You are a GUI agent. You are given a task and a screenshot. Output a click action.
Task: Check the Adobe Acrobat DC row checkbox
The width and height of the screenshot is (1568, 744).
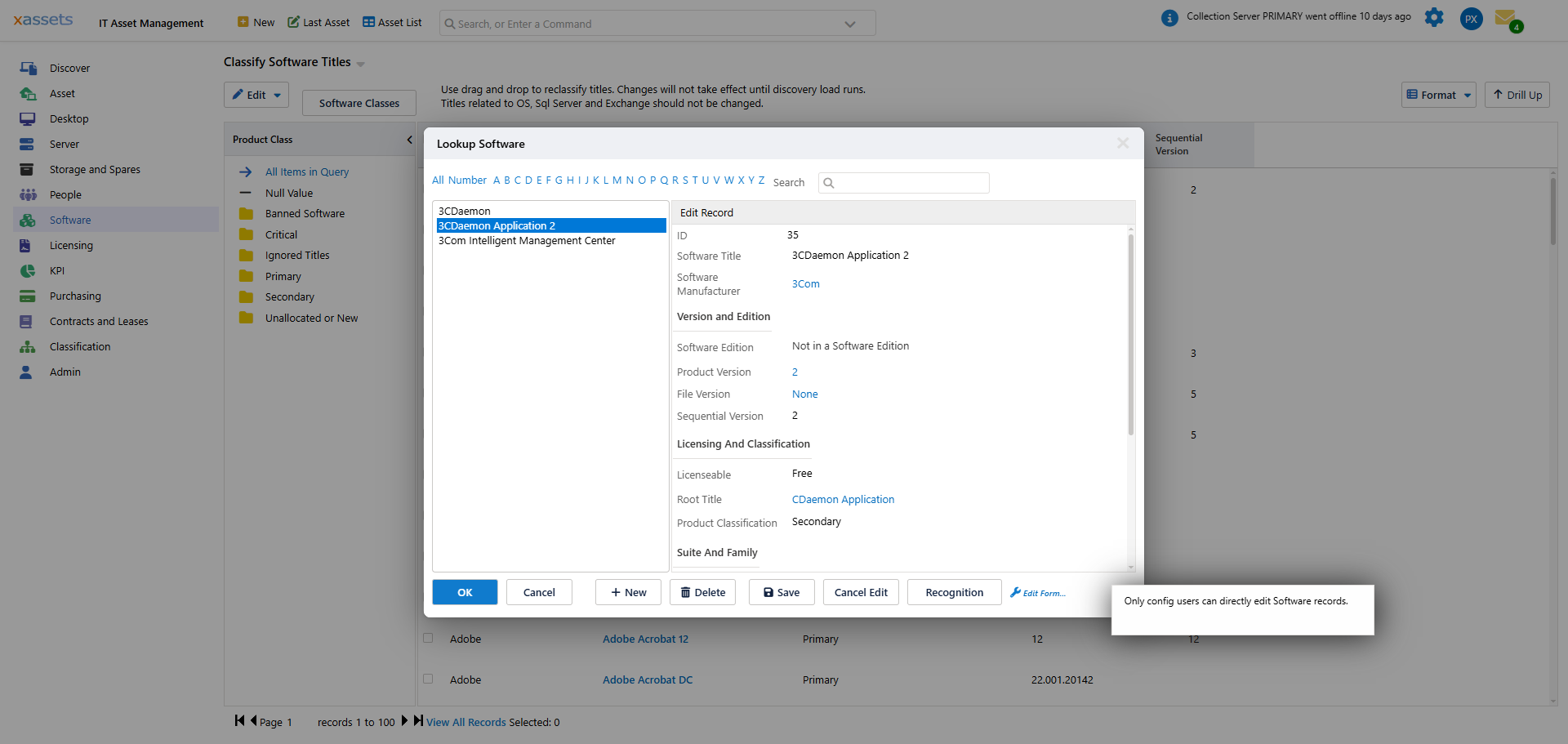click(428, 679)
